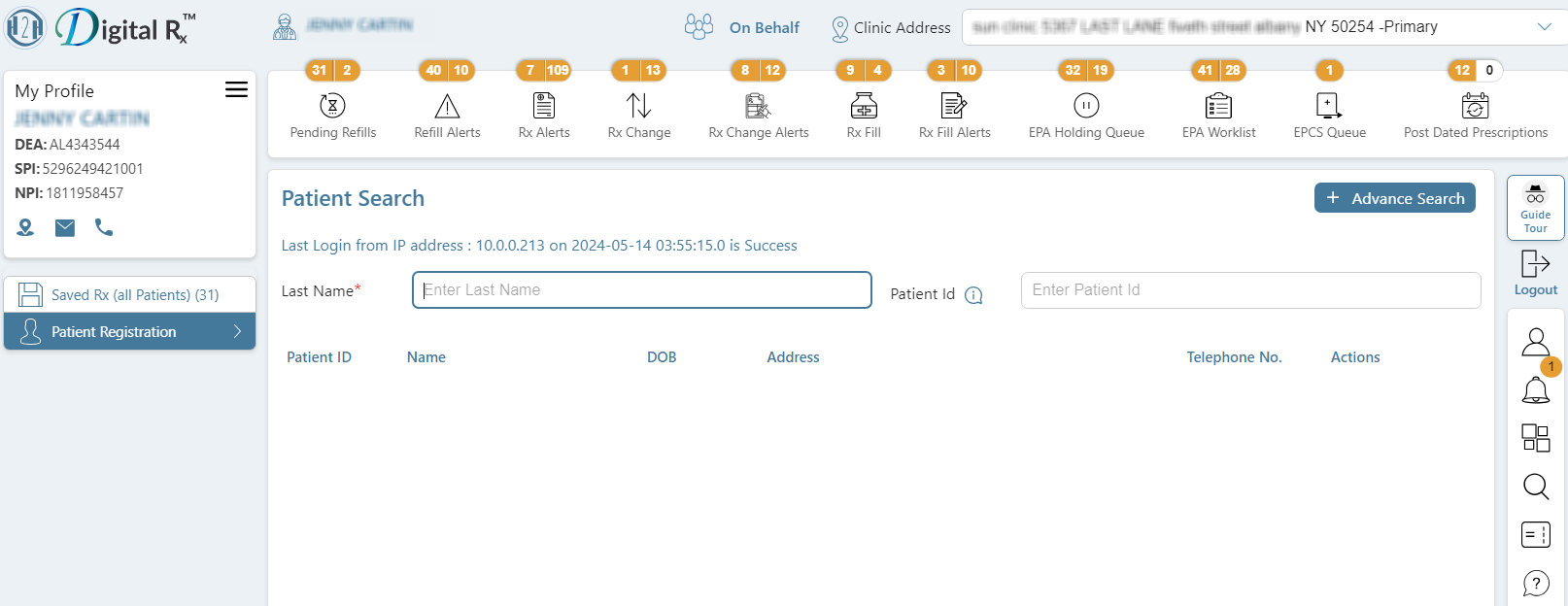Open the Refill Alerts icon
This screenshot has width=1568, height=606.
click(447, 107)
